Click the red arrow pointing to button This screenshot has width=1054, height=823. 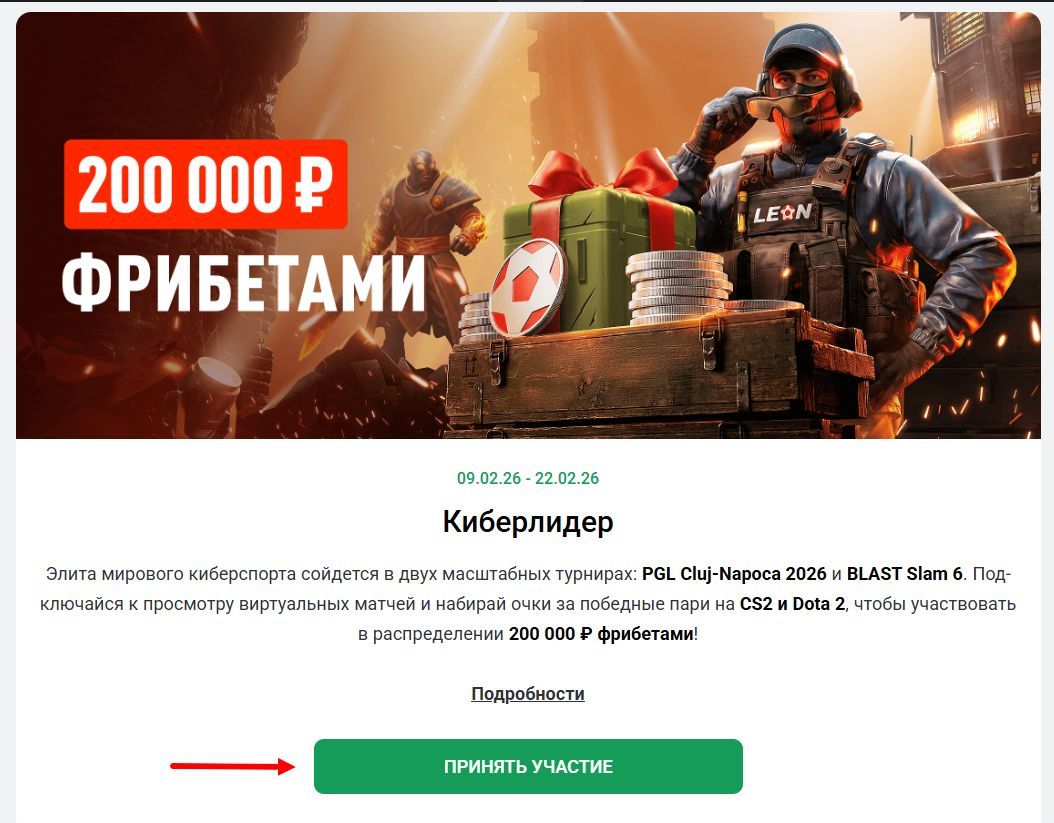pyautogui.click(x=233, y=766)
